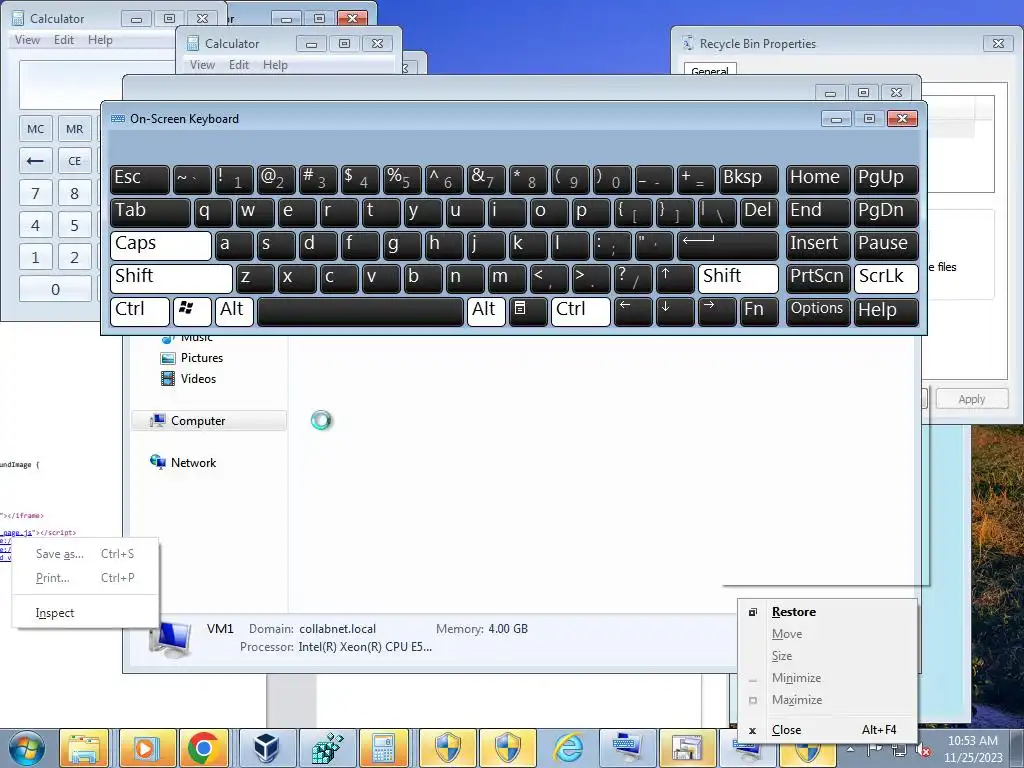Click Options key on On-Screen Keyboard
The width and height of the screenshot is (1024, 768).
click(x=818, y=311)
